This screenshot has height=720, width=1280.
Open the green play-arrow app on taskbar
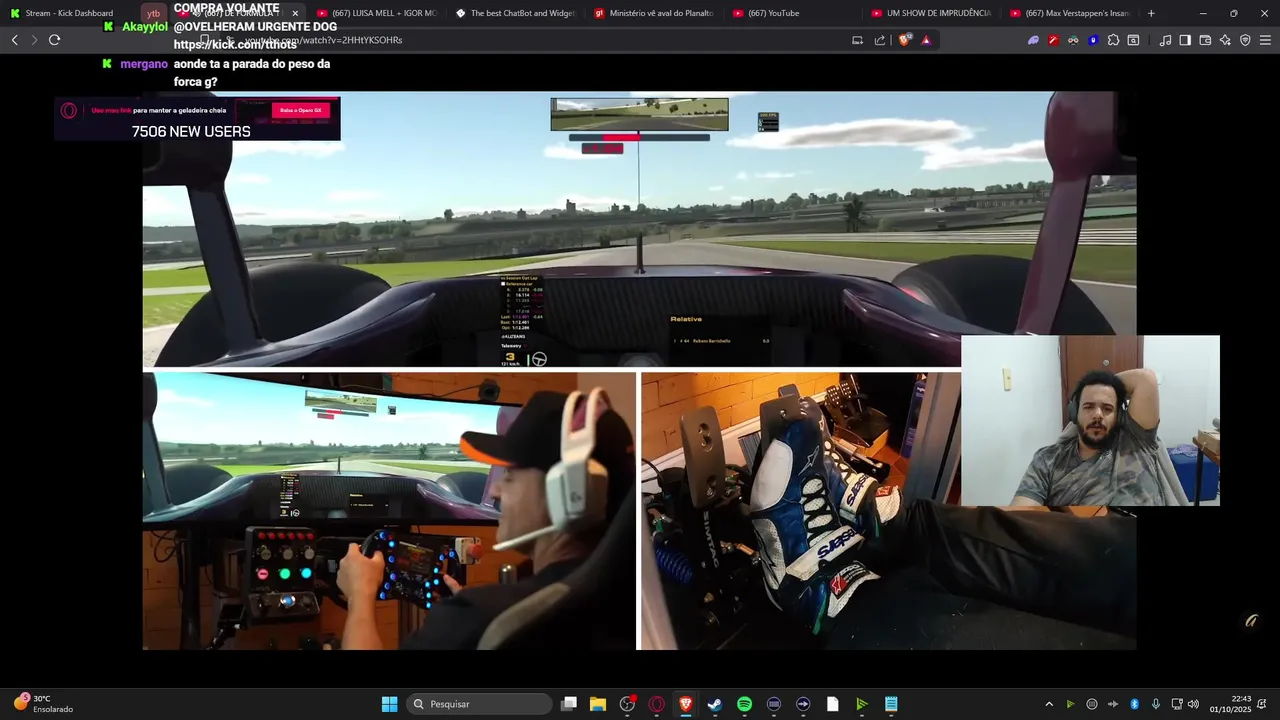861,704
